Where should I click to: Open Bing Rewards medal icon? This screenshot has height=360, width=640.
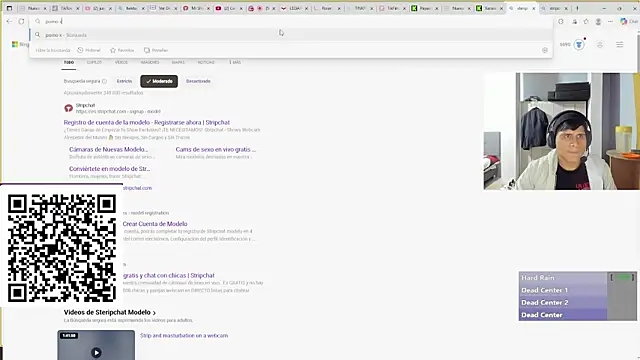coord(579,44)
